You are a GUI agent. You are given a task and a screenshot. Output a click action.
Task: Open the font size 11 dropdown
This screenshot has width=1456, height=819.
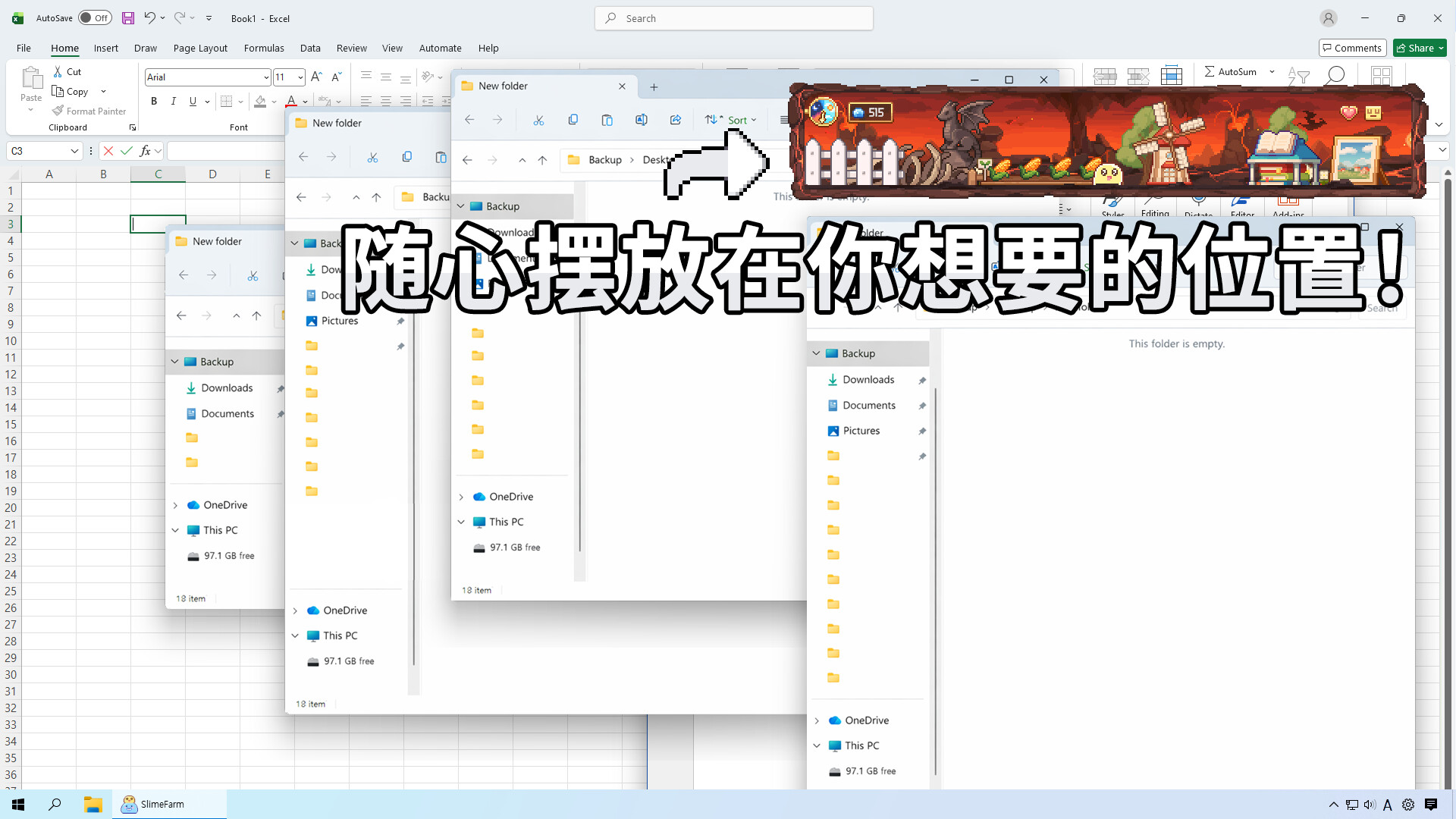(x=300, y=77)
